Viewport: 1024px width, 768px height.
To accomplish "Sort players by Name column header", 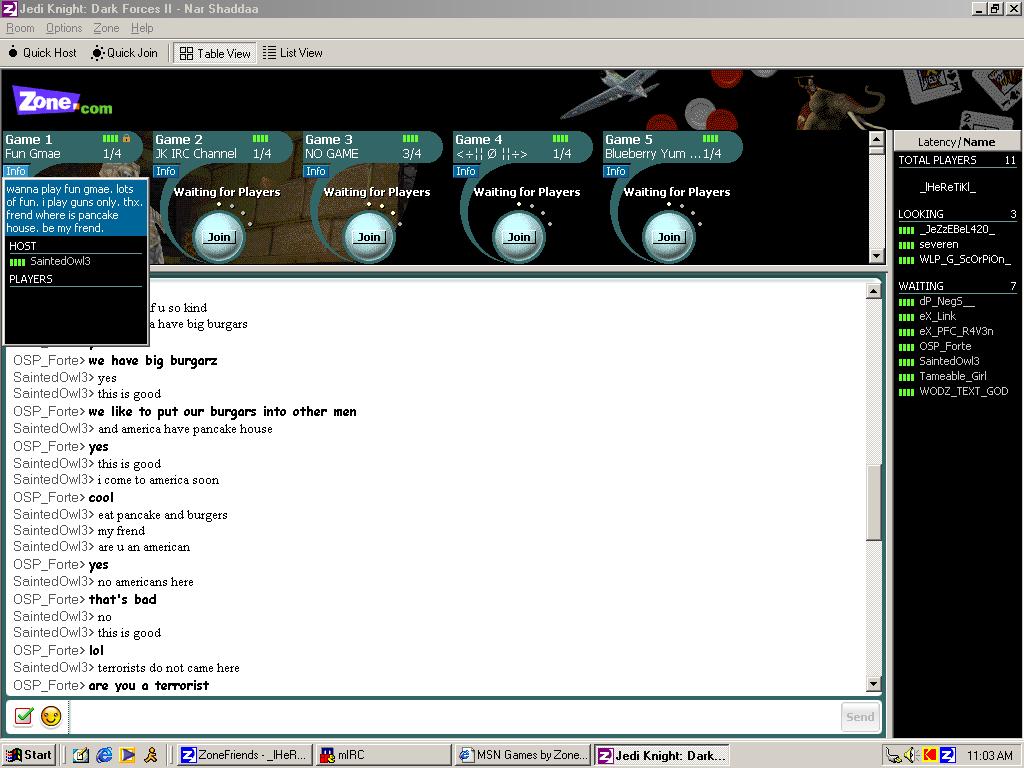I will (x=979, y=142).
